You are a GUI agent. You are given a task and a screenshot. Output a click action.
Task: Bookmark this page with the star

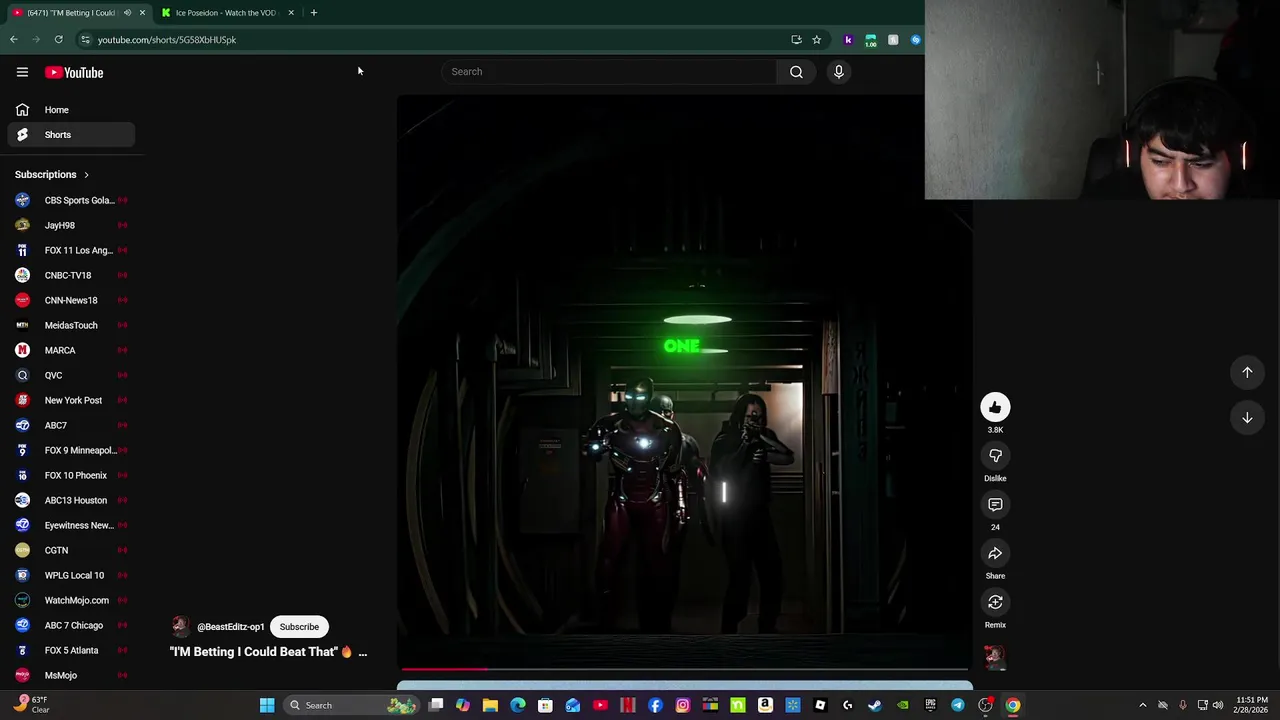click(817, 40)
